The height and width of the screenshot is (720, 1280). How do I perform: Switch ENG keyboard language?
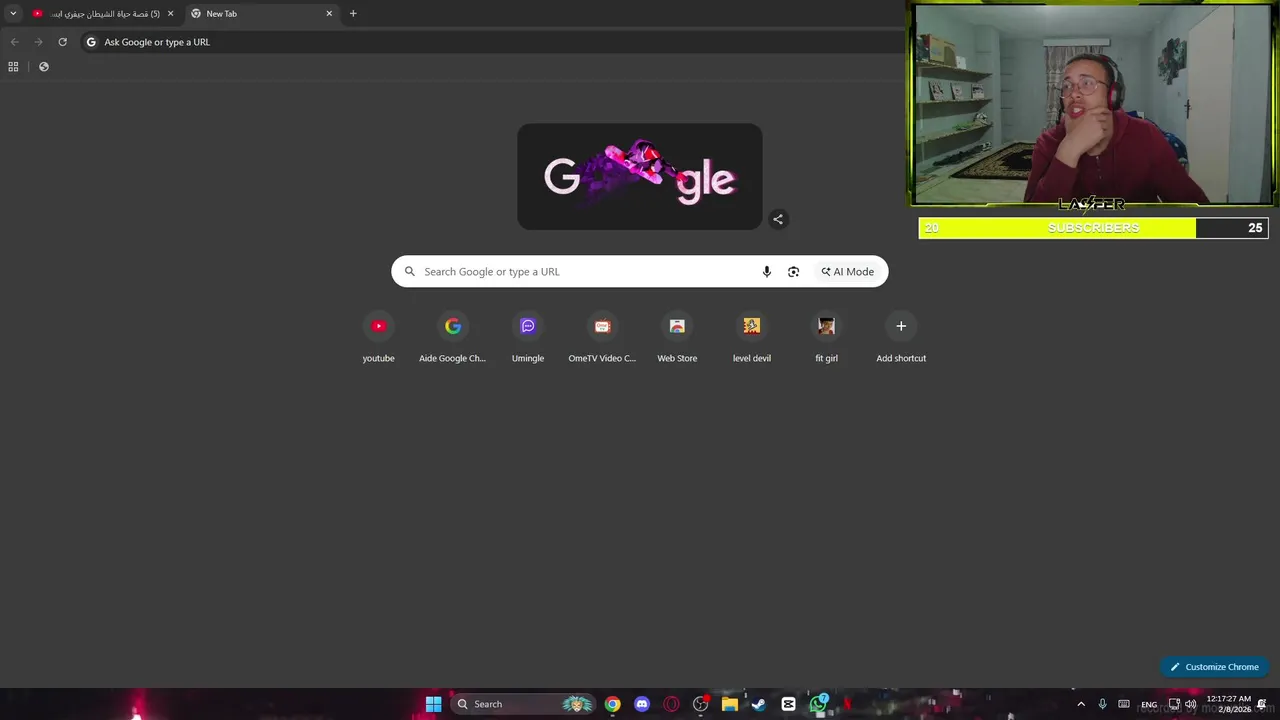[1149, 704]
